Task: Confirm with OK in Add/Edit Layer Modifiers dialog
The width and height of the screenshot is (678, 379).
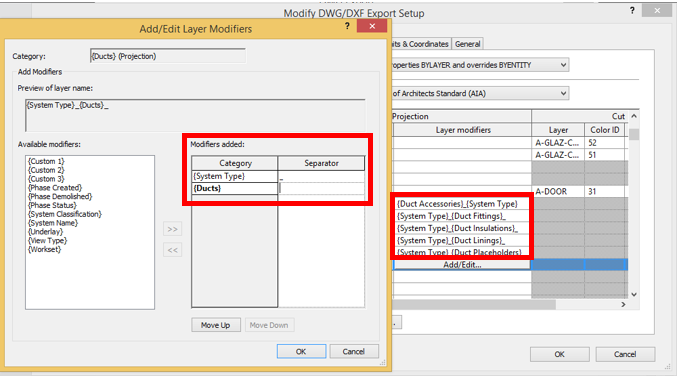Action: point(301,351)
